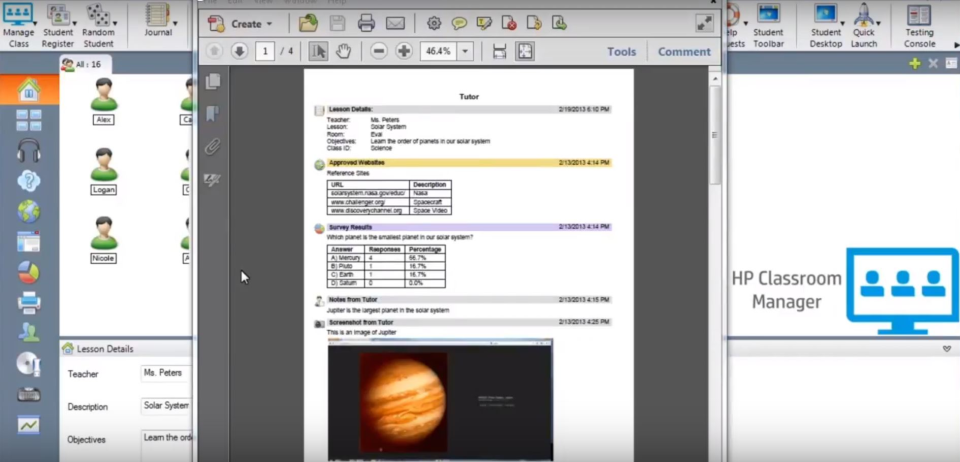Click the Objectives text field
Viewport: 960px width, 462px height.
click(167, 445)
